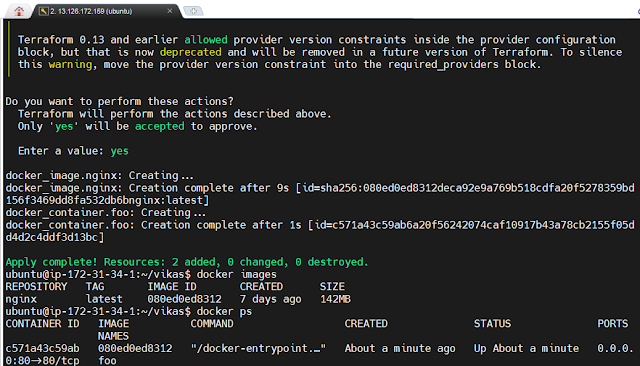640x366 pixels.
Task: Click the 'nginx' repository name
Action: tap(21, 299)
